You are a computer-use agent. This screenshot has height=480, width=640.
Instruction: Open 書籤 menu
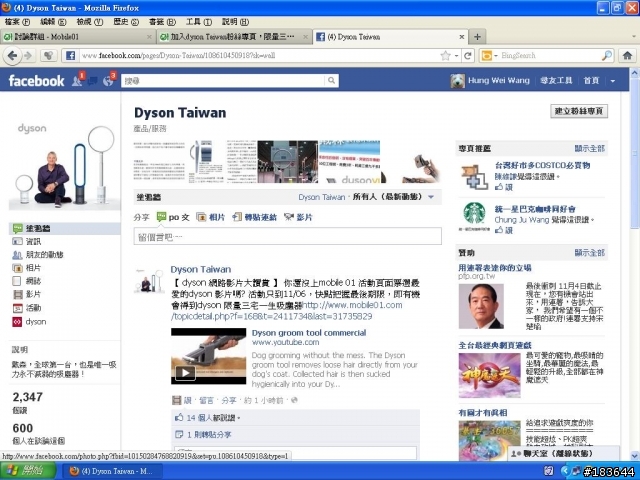coord(162,22)
